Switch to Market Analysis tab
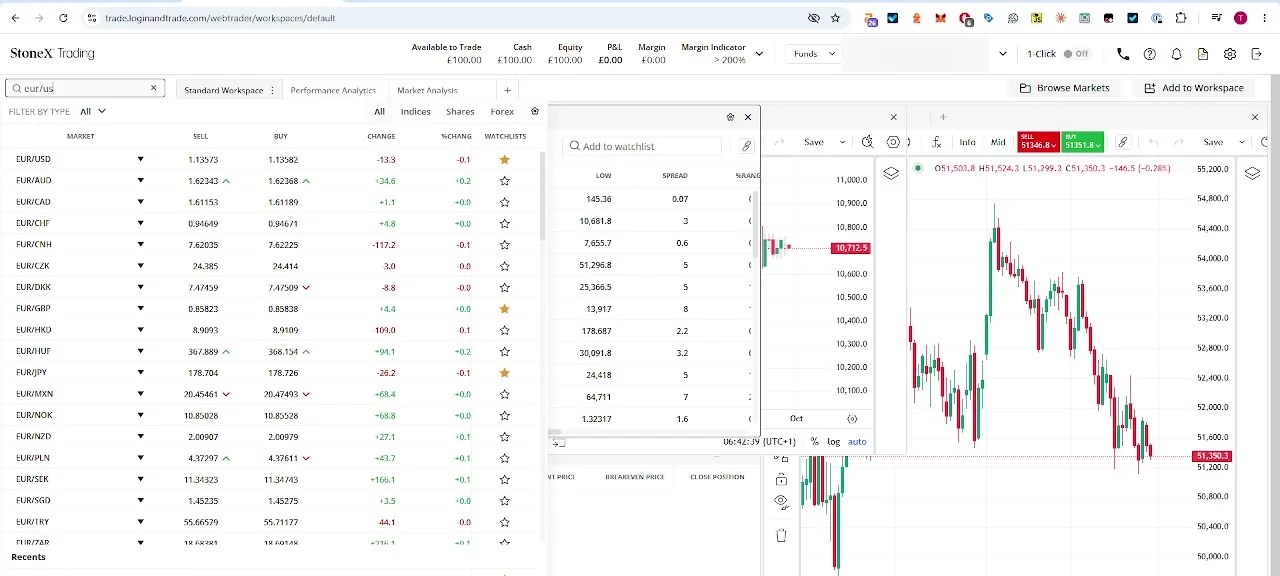Image resolution: width=1280 pixels, height=576 pixels. coord(427,90)
